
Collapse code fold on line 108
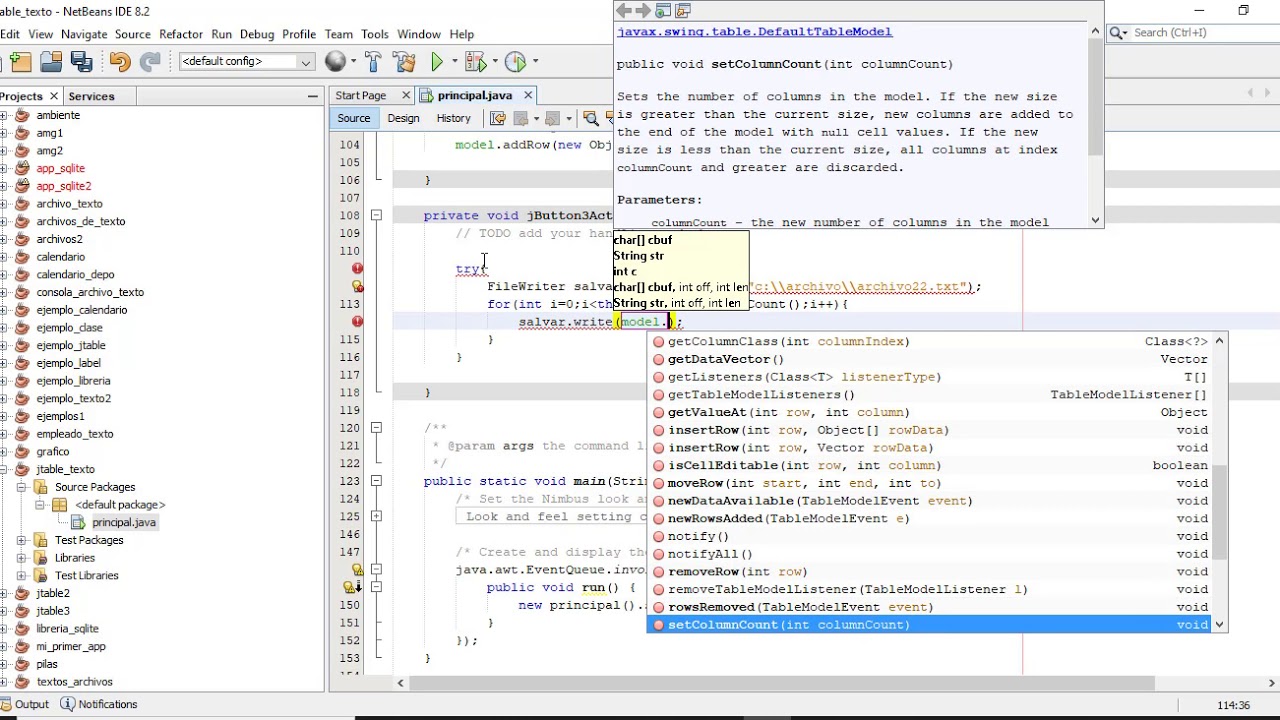(376, 216)
